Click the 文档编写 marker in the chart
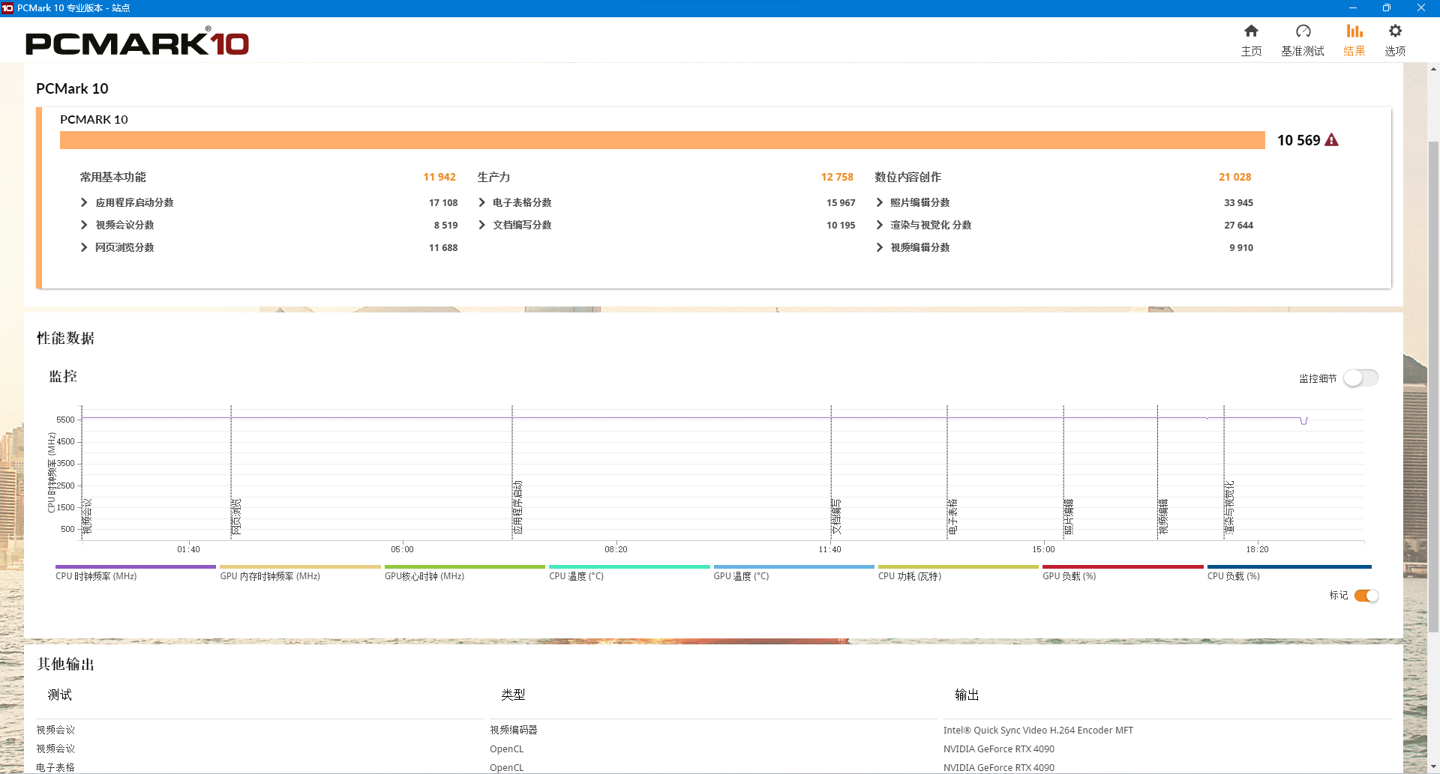 click(x=836, y=517)
